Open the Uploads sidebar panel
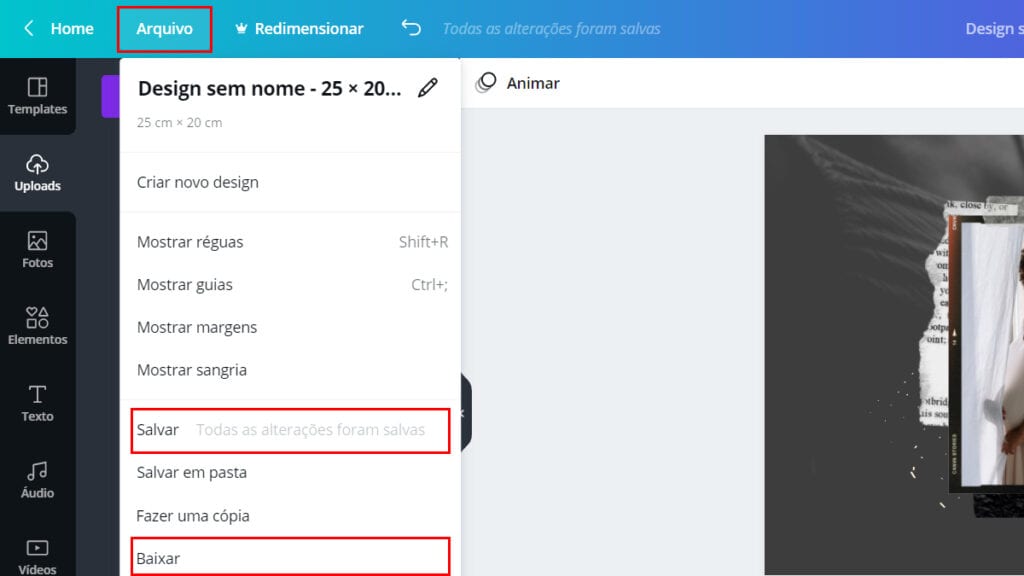This screenshot has height=576, width=1024. point(37,173)
